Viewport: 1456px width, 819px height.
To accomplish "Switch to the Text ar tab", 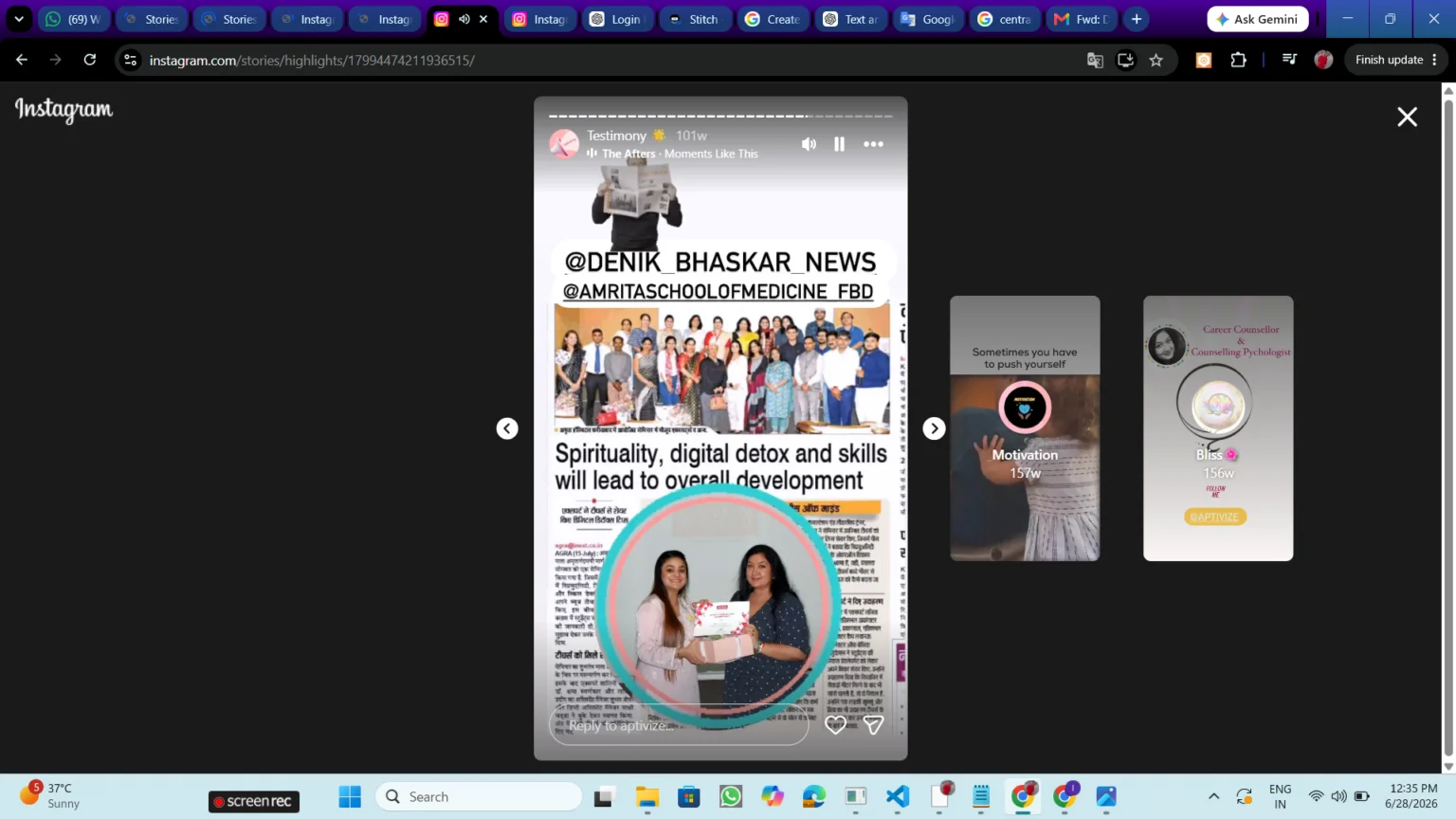I will pos(850,19).
